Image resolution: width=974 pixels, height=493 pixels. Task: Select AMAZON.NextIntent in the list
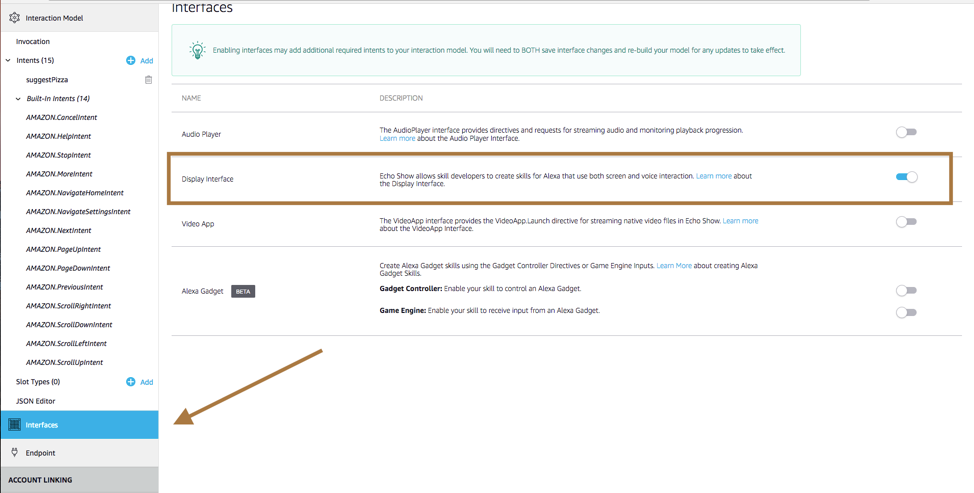pos(58,230)
